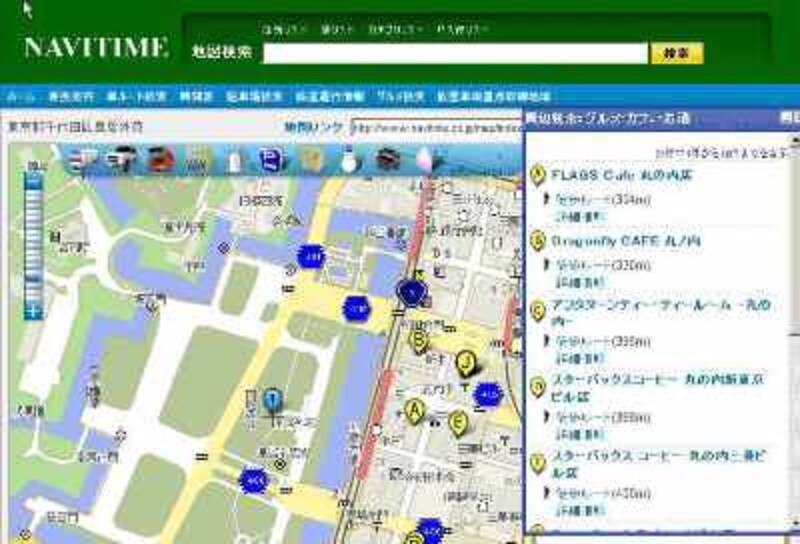
Task: Click marker D icon beside スターバックス 新東京ビル entry
Action: [x=538, y=387]
